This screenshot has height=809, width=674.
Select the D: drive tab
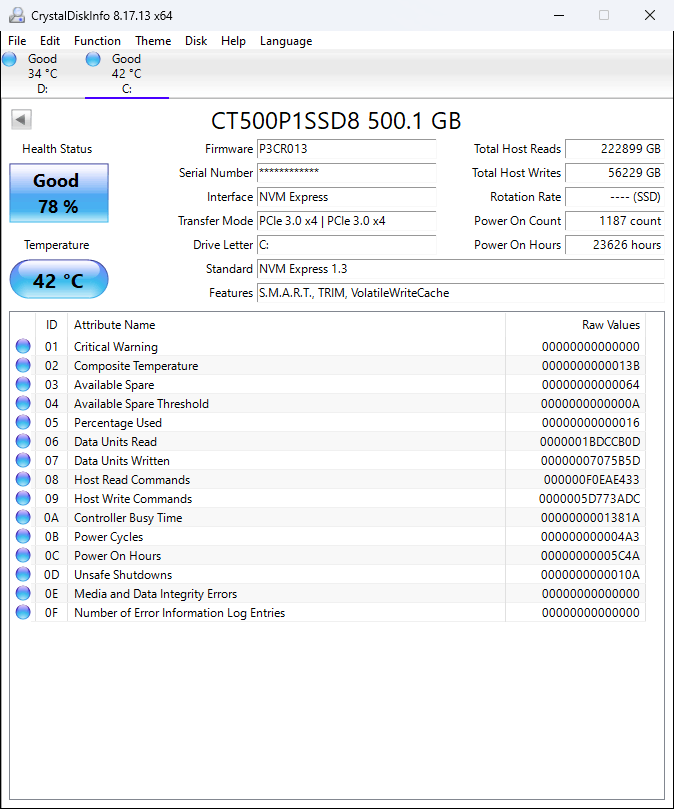pyautogui.click(x=42, y=74)
